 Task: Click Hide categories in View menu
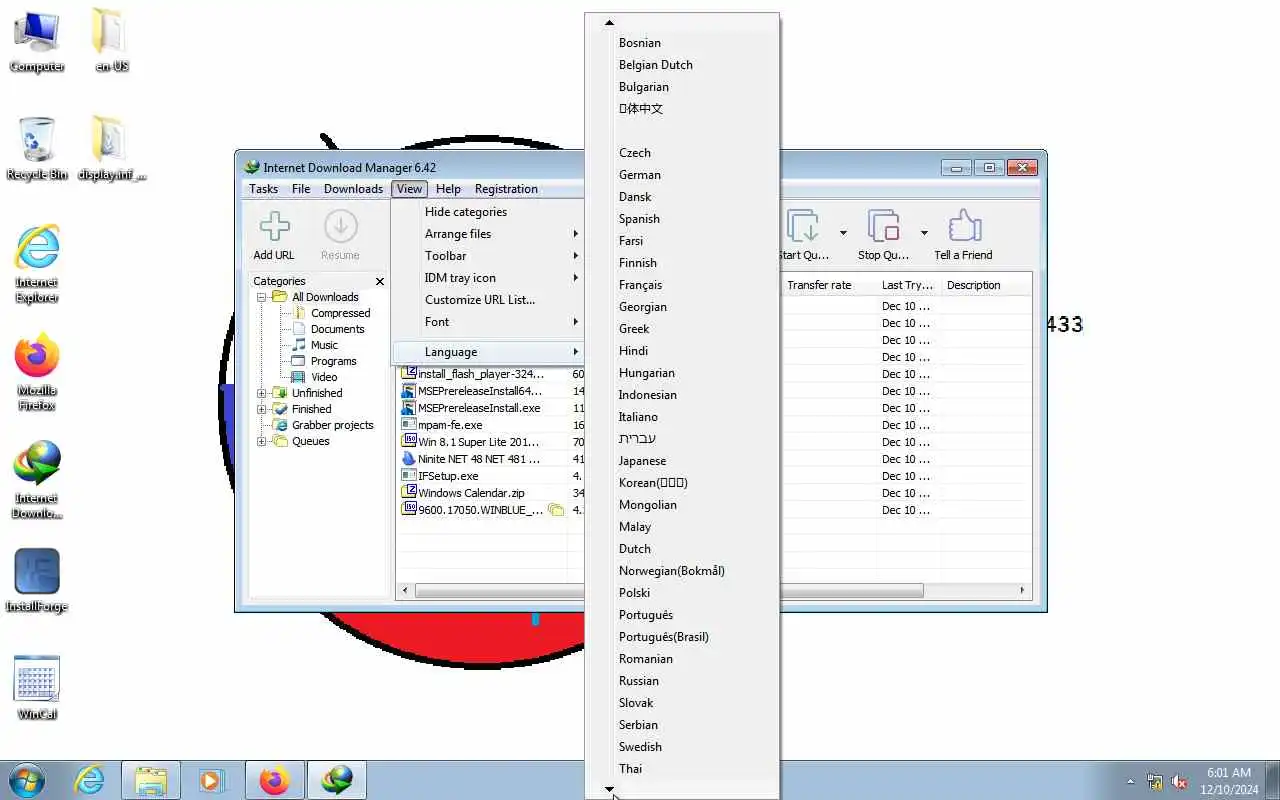(x=488, y=212)
